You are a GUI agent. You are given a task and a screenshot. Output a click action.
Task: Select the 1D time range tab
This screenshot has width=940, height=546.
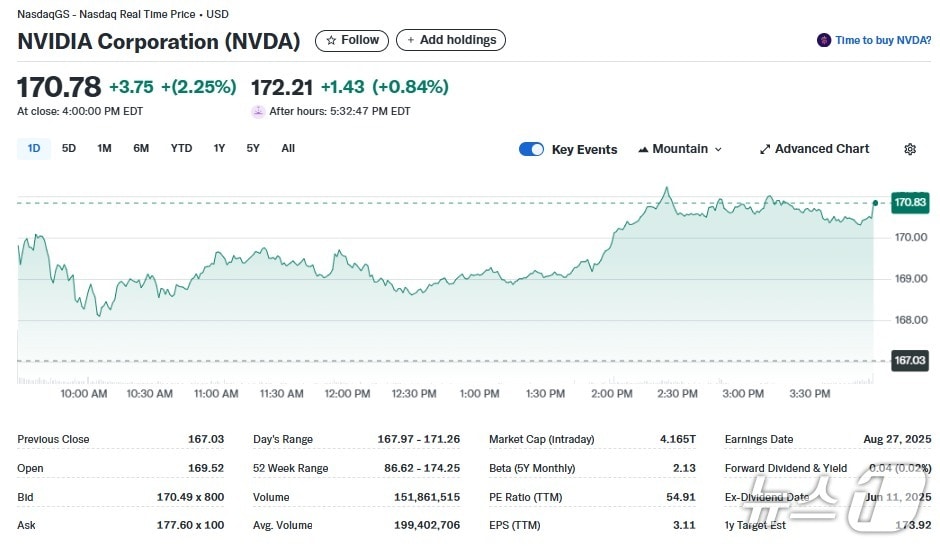[x=34, y=148]
